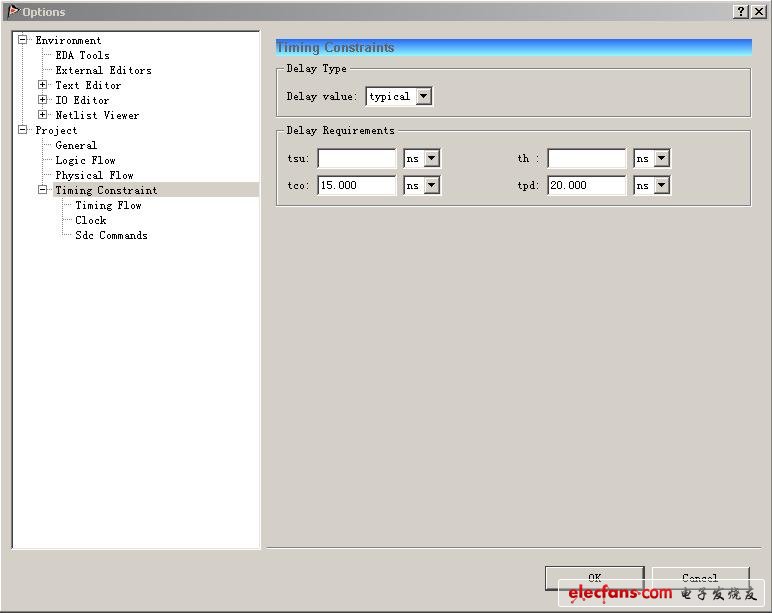Click the tsu input field
This screenshot has height=613, width=772.
pos(357,158)
